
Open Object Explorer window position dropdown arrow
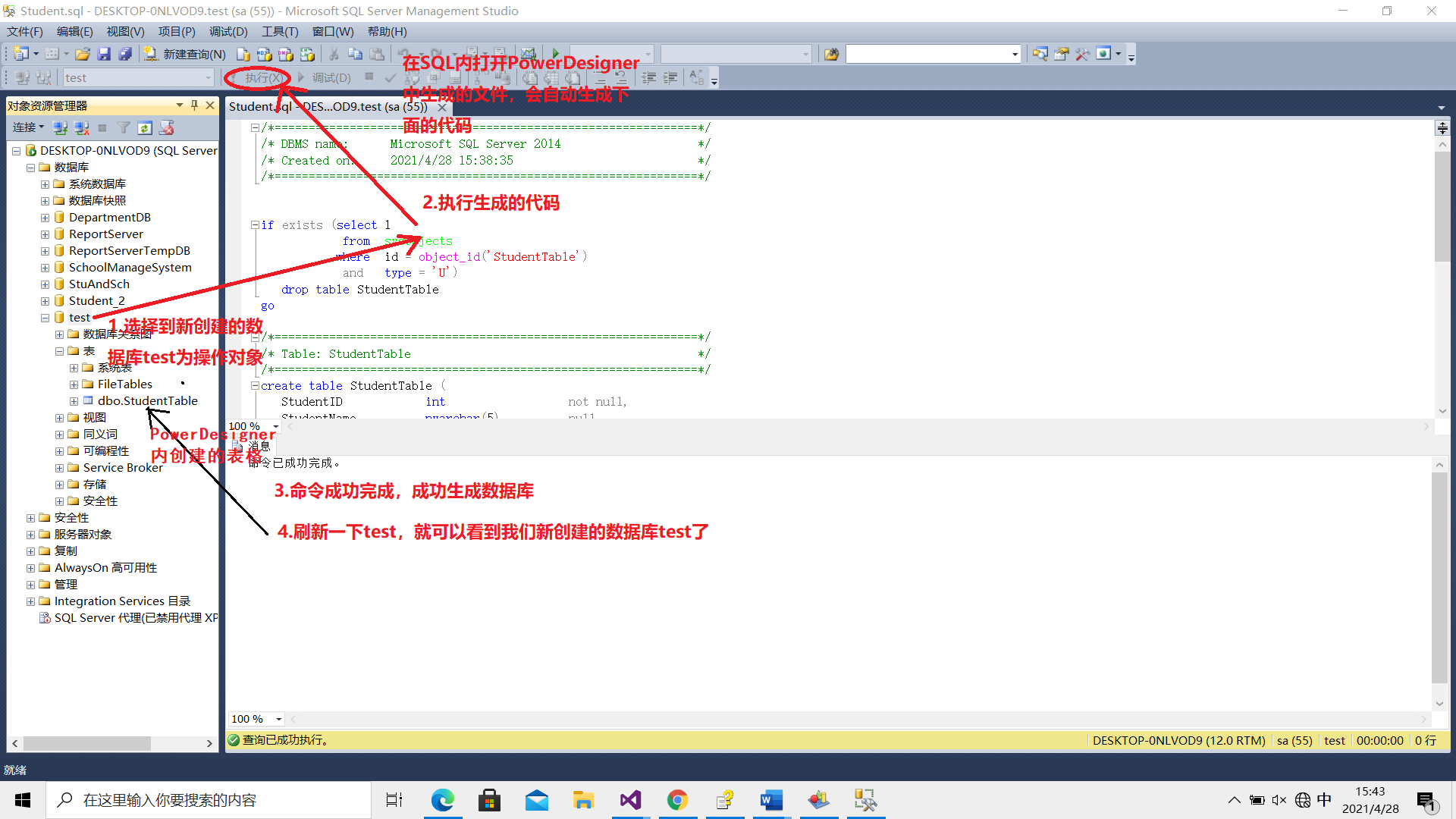point(179,105)
